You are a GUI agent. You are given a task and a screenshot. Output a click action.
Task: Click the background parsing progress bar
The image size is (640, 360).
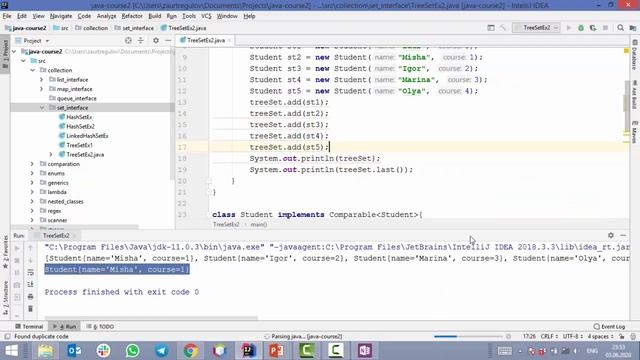click(x=469, y=337)
